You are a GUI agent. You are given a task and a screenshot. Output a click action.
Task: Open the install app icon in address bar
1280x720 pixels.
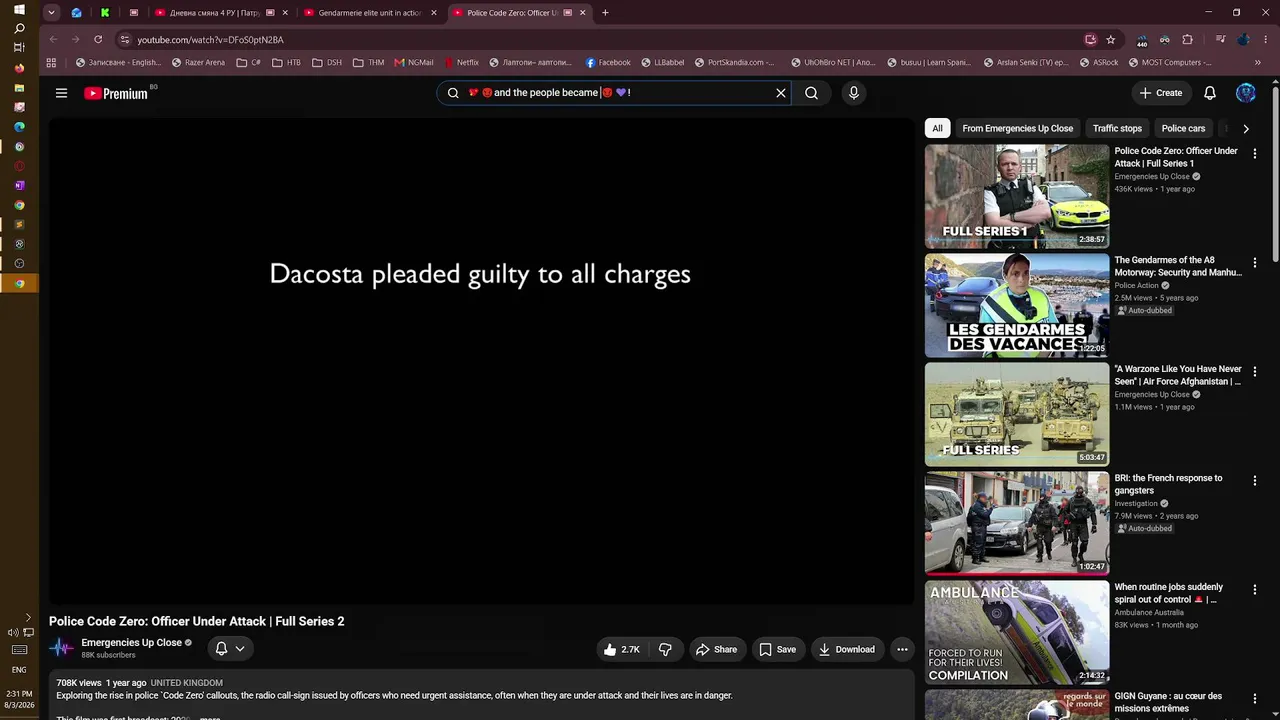(x=1090, y=40)
